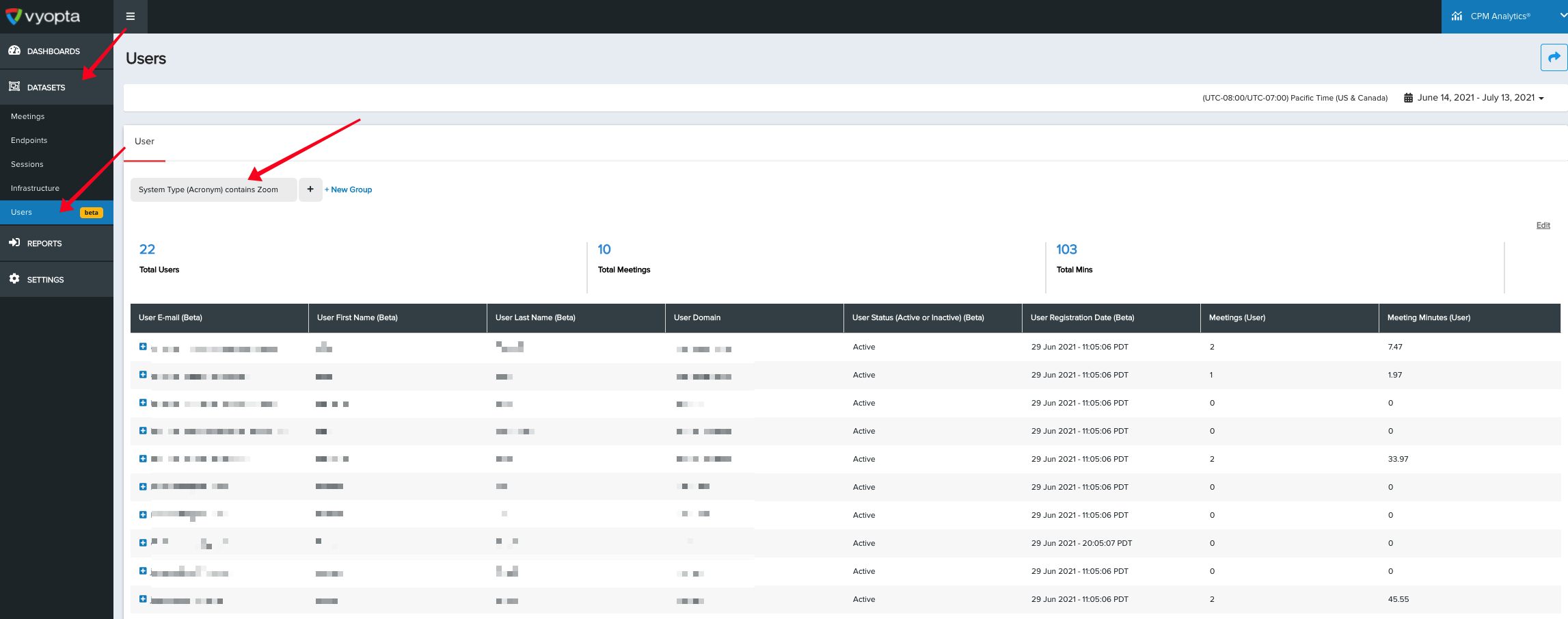Click the share arrow button
1568x619 pixels.
click(1554, 57)
